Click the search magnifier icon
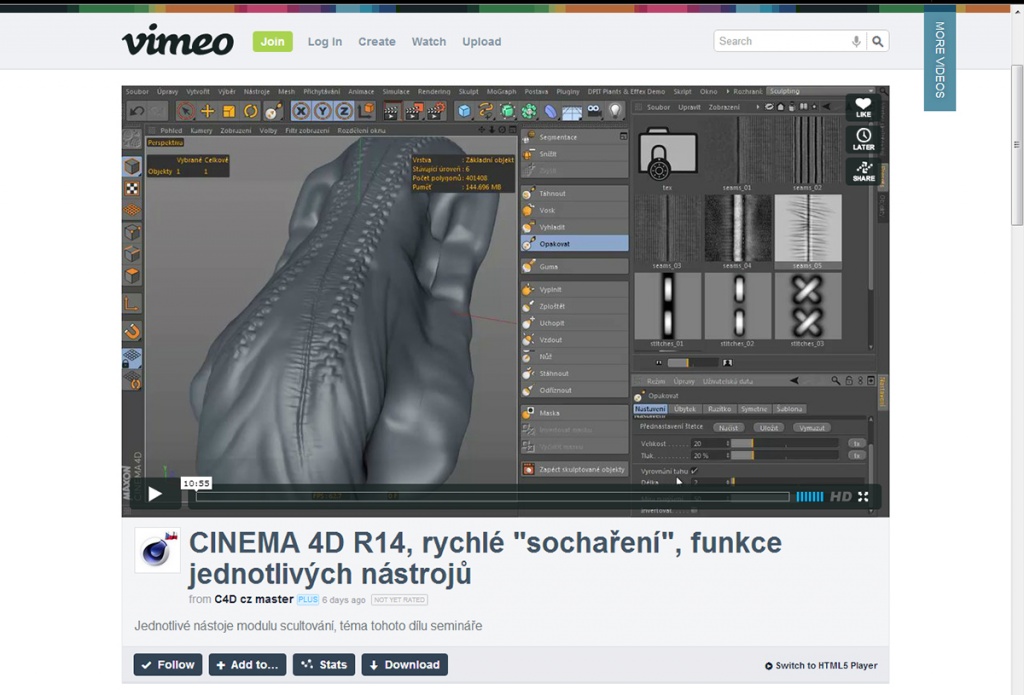The height and width of the screenshot is (695, 1024). [878, 41]
